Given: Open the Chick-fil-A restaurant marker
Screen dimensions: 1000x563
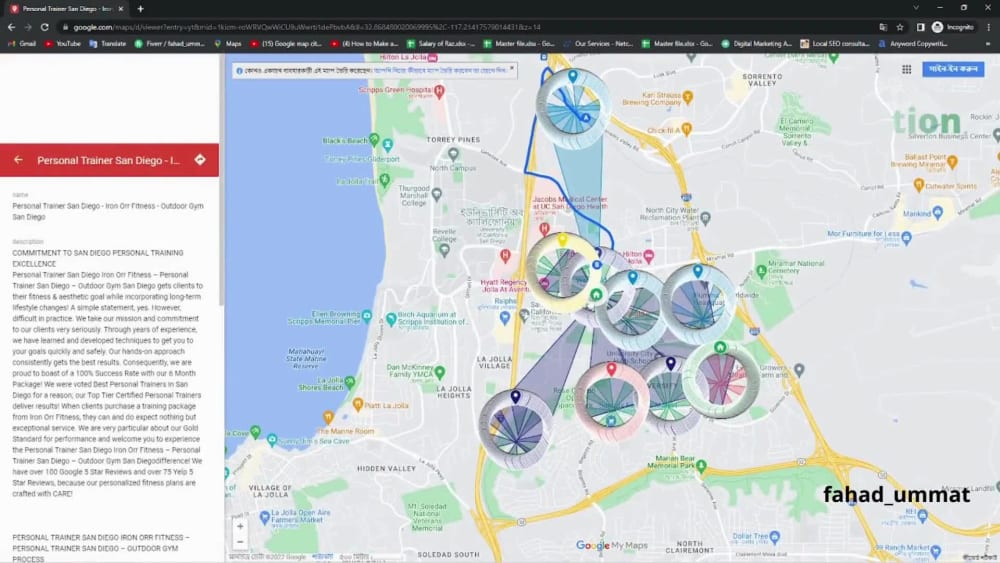Looking at the screenshot, I should [687, 129].
